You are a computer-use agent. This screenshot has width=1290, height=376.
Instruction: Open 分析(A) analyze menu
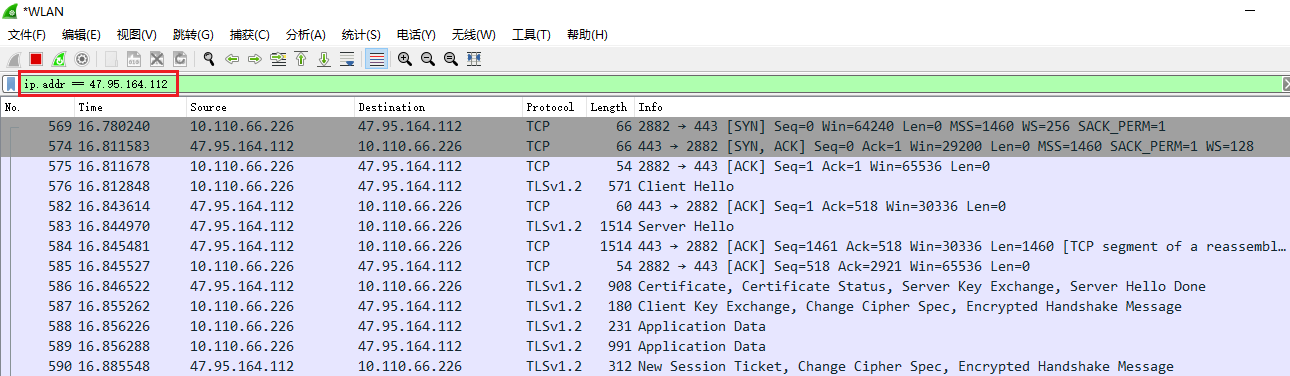[306, 35]
